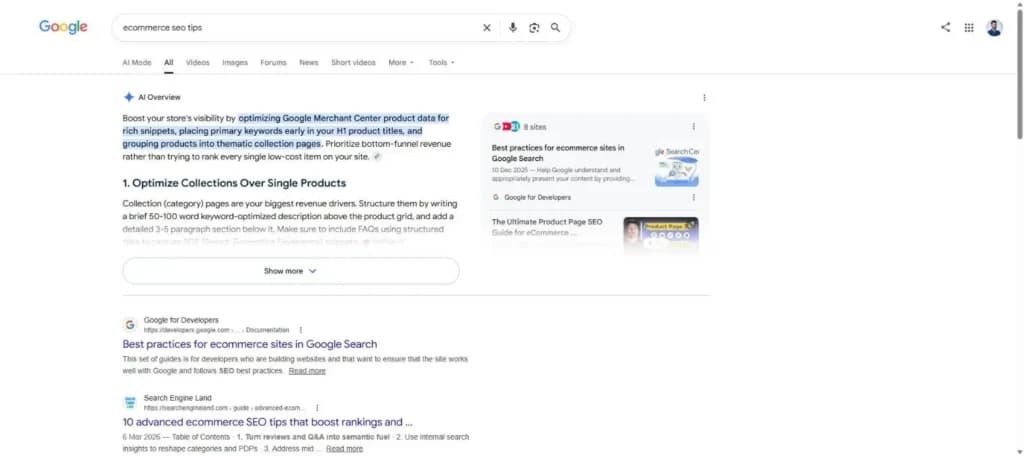Open the share icon near the top right
Viewport: 1024px width, 456px height.
coord(945,27)
